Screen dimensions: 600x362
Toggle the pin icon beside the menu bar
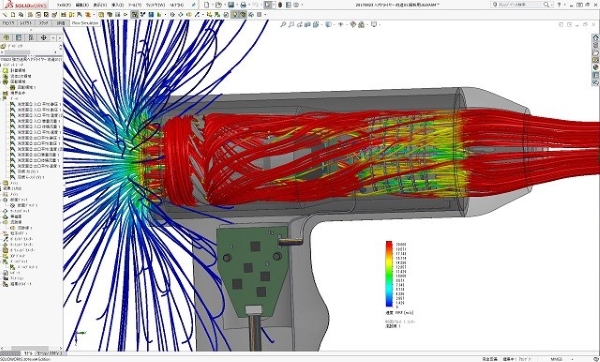[x=194, y=5]
